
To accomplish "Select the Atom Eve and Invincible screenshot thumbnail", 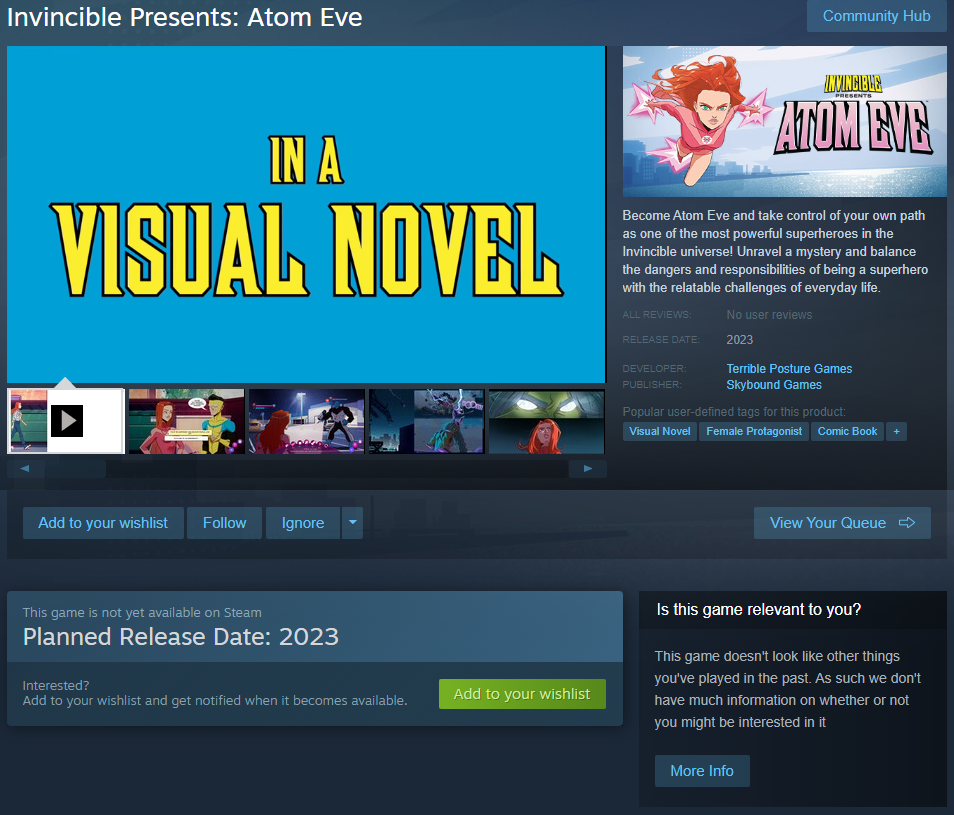I will tap(186, 421).
